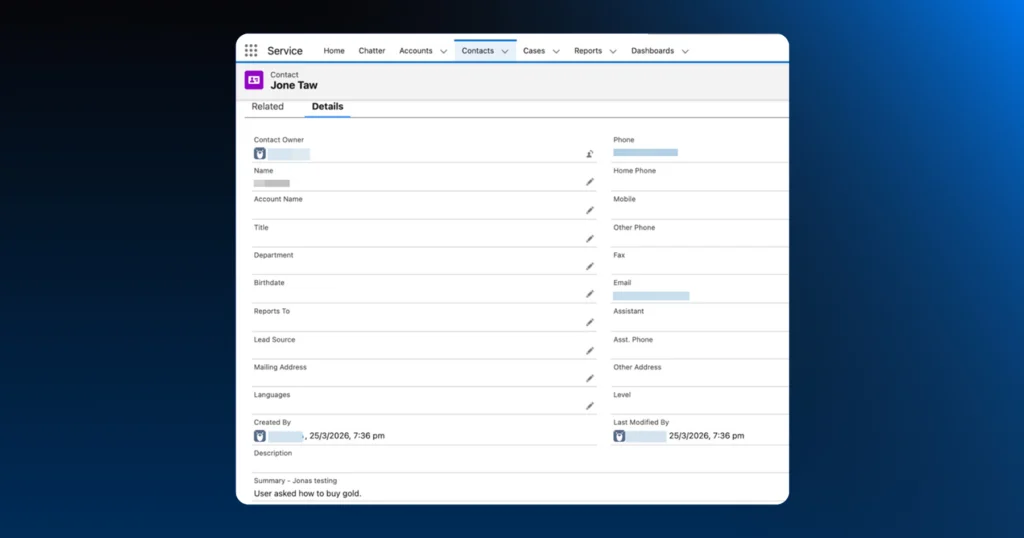
Task: Click the Asst. Phone field label
Action: [633, 340]
